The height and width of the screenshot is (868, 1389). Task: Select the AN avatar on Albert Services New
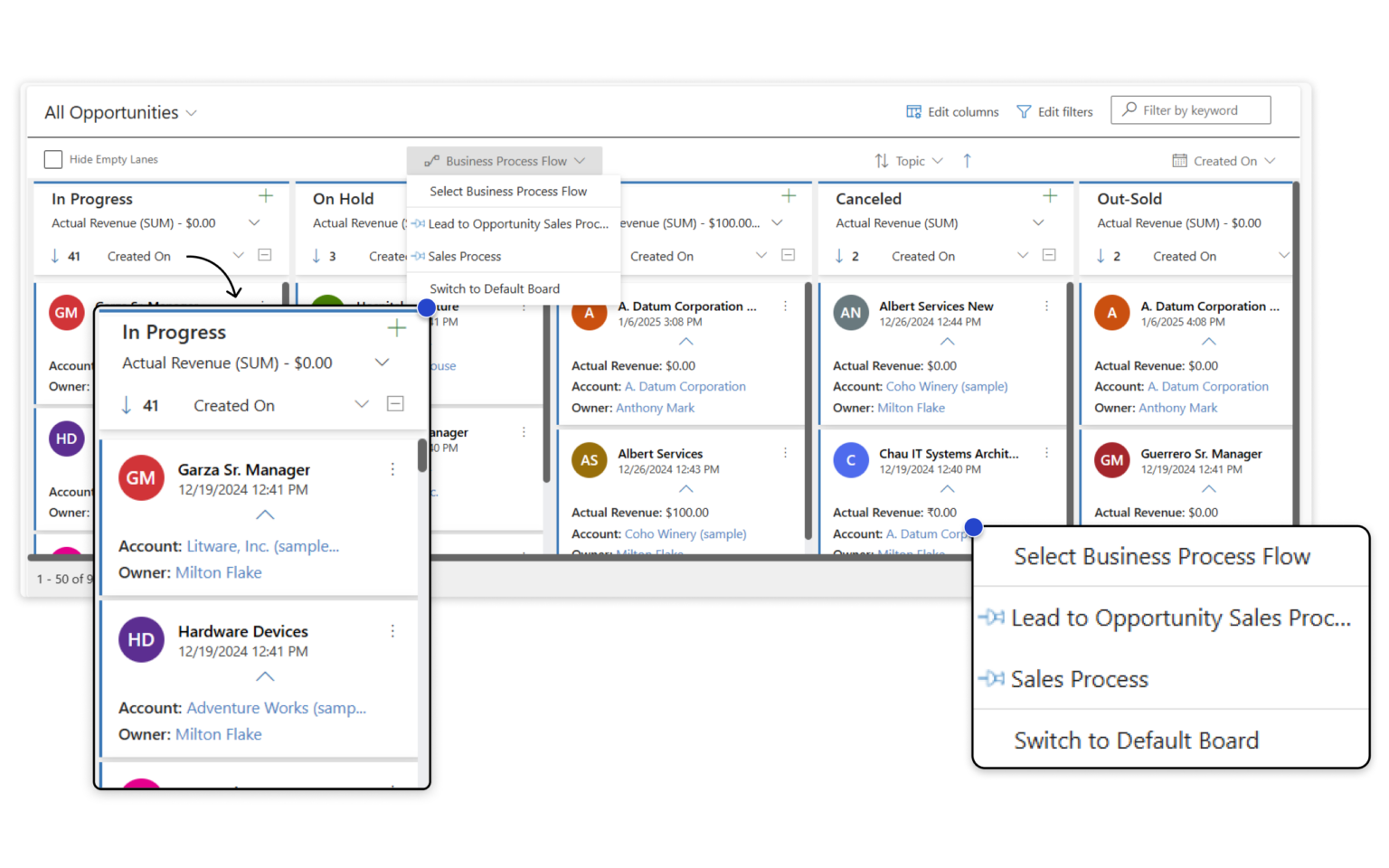[851, 314]
